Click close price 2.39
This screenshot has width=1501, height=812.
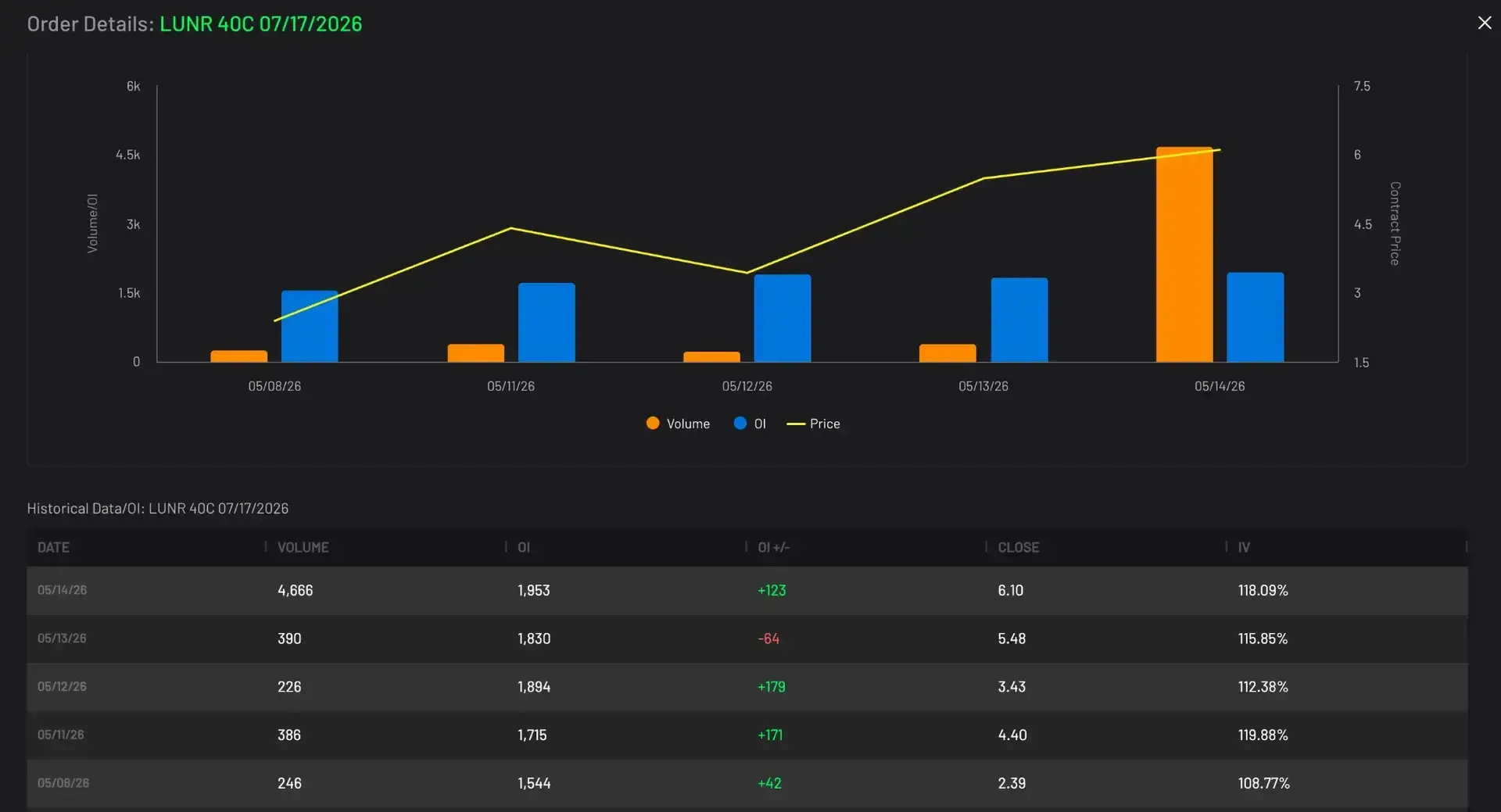(1012, 783)
